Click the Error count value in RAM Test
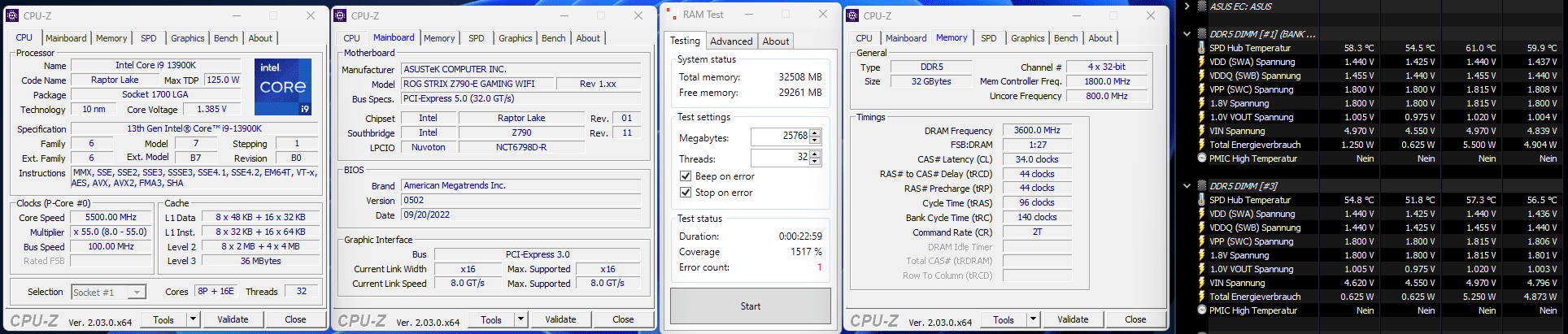This screenshot has height=334, width=1568. tap(819, 267)
